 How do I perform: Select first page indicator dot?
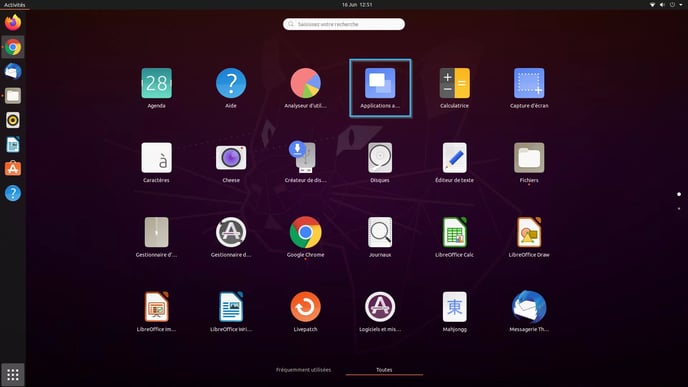point(679,194)
